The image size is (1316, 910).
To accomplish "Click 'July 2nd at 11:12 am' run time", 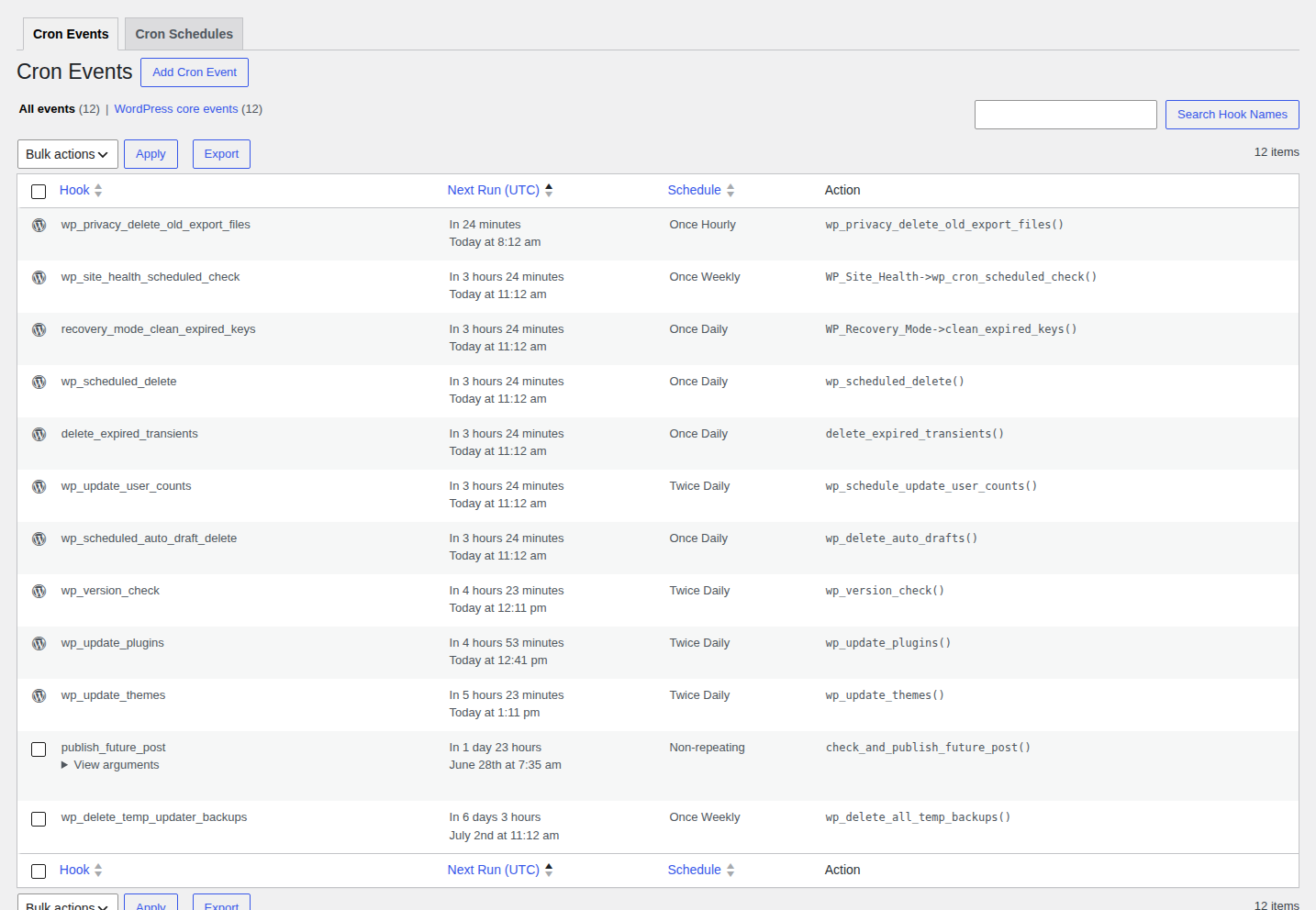I will coord(504,836).
